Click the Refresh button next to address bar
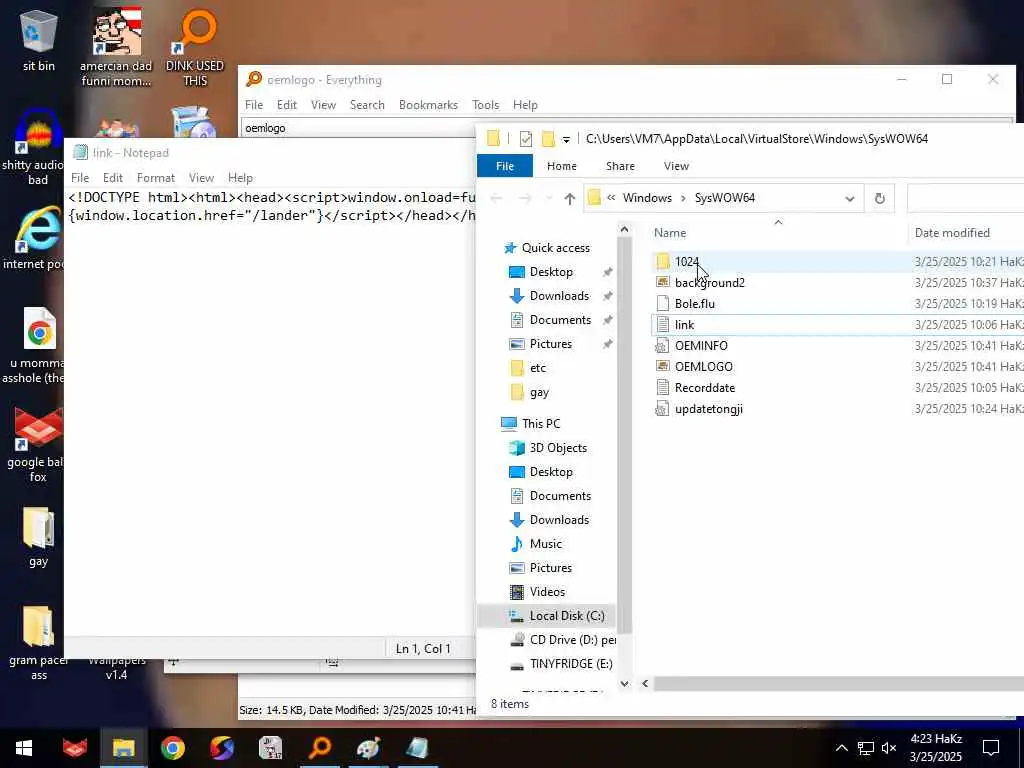Image resolution: width=1024 pixels, height=768 pixels. [880, 198]
